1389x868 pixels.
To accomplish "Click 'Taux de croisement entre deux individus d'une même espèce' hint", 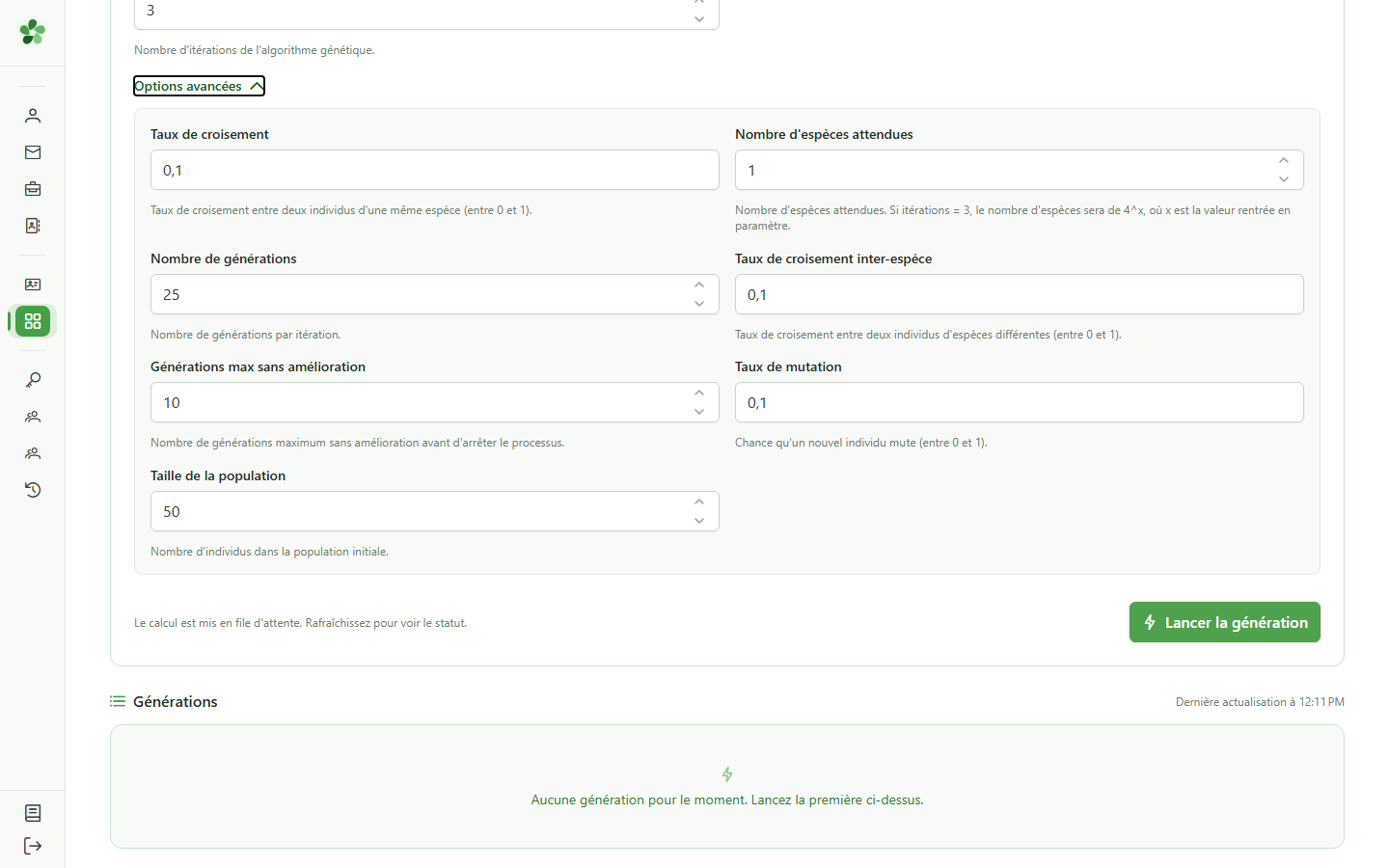I will point(340,210).
